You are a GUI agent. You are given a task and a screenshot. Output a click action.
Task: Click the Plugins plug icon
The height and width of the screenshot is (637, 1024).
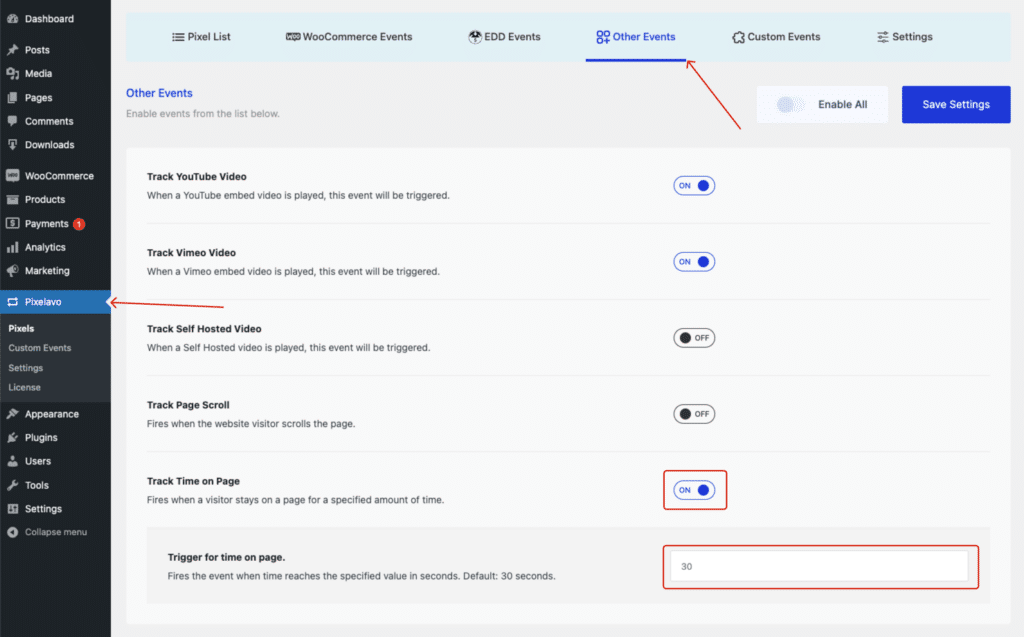tap(12, 438)
